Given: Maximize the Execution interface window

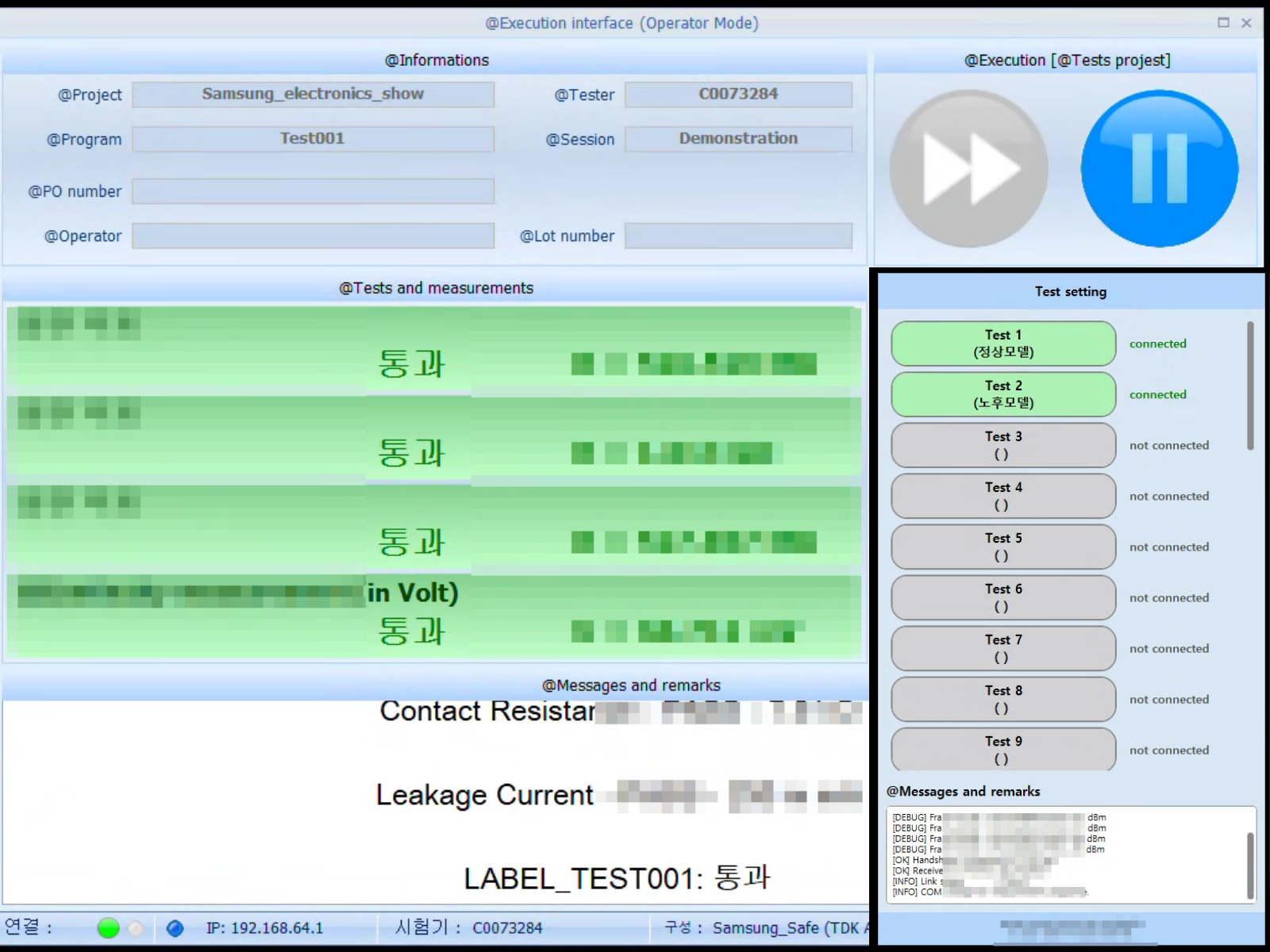Looking at the screenshot, I should [x=1223, y=23].
